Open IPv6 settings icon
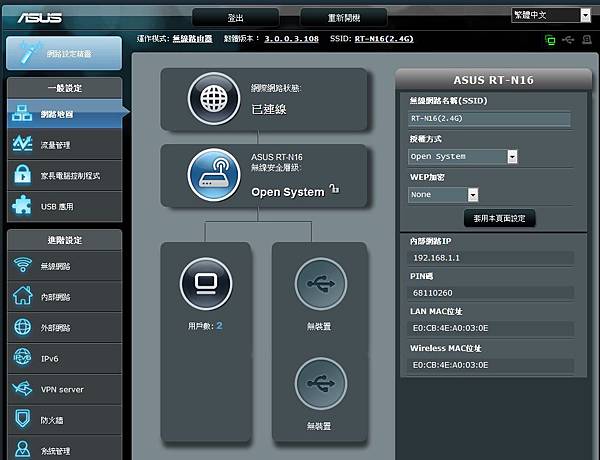Viewport: 600px width, 460px height. click(22, 357)
